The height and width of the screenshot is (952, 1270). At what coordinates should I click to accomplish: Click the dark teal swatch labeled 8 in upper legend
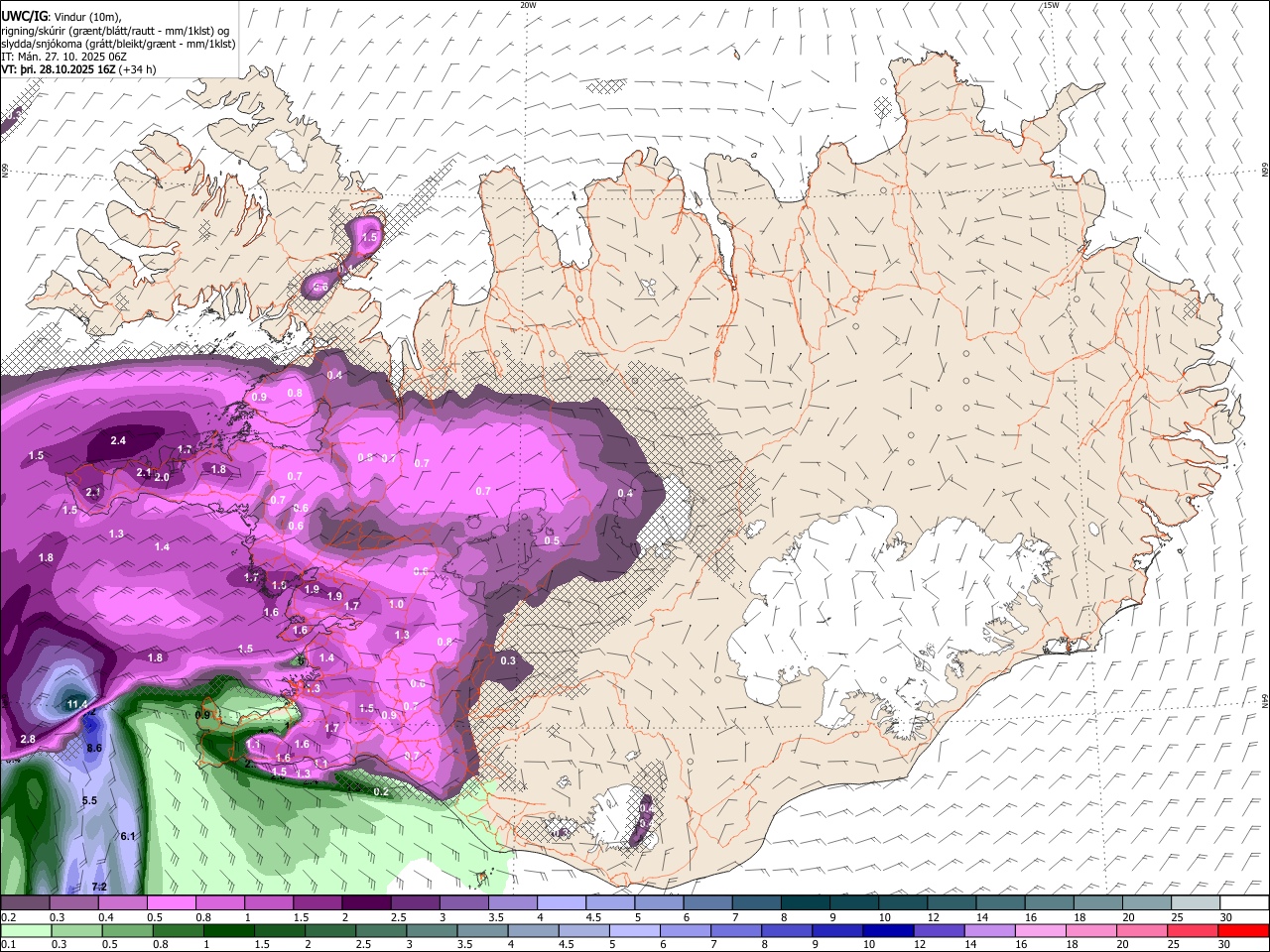point(804,903)
